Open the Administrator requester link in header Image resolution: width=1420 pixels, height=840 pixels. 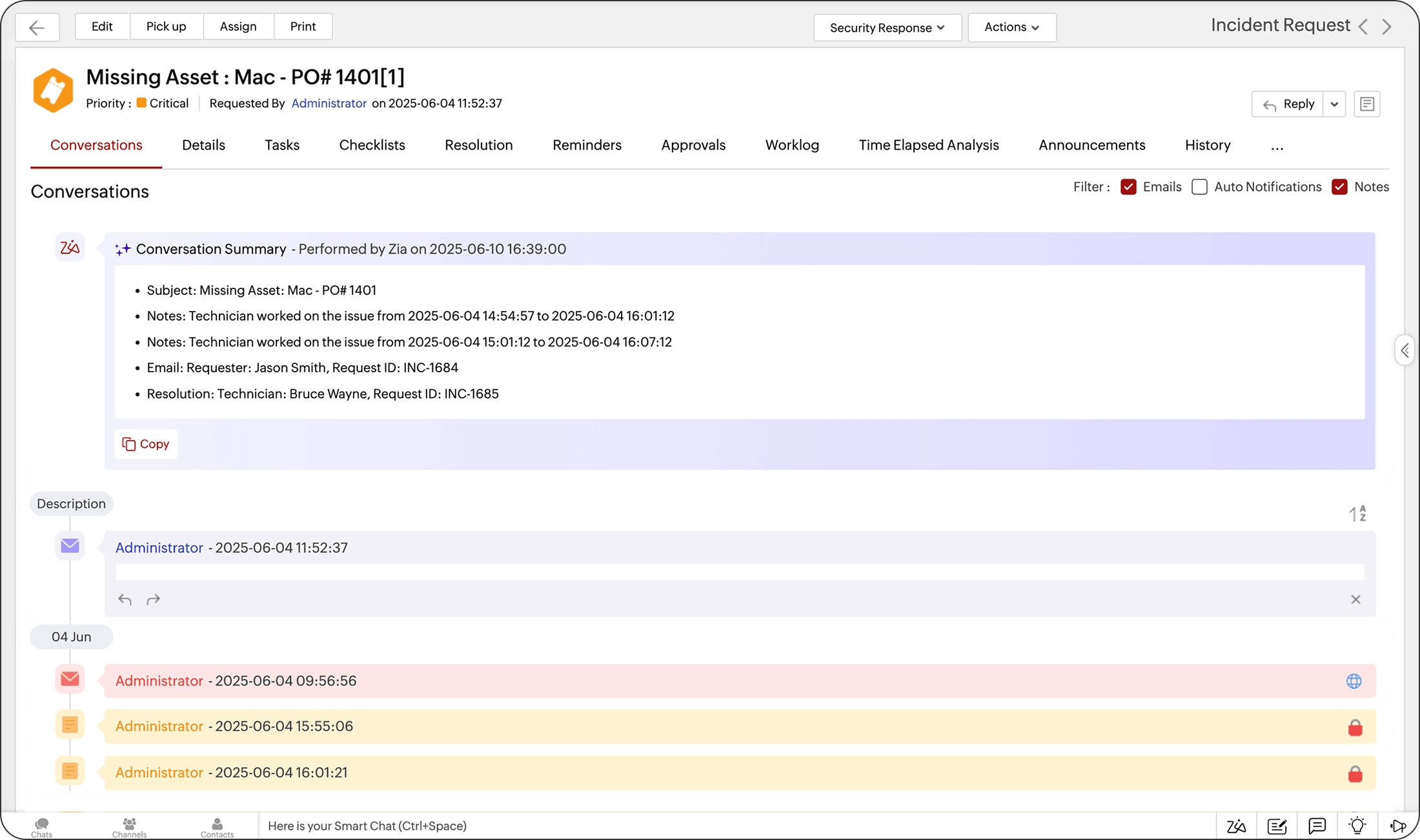pos(329,103)
